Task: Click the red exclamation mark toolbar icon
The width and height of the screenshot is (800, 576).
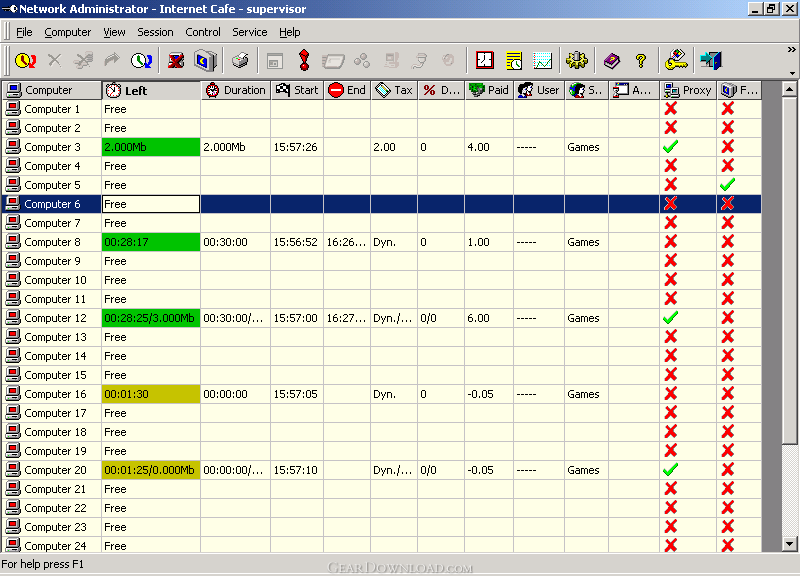Action: tap(304, 60)
